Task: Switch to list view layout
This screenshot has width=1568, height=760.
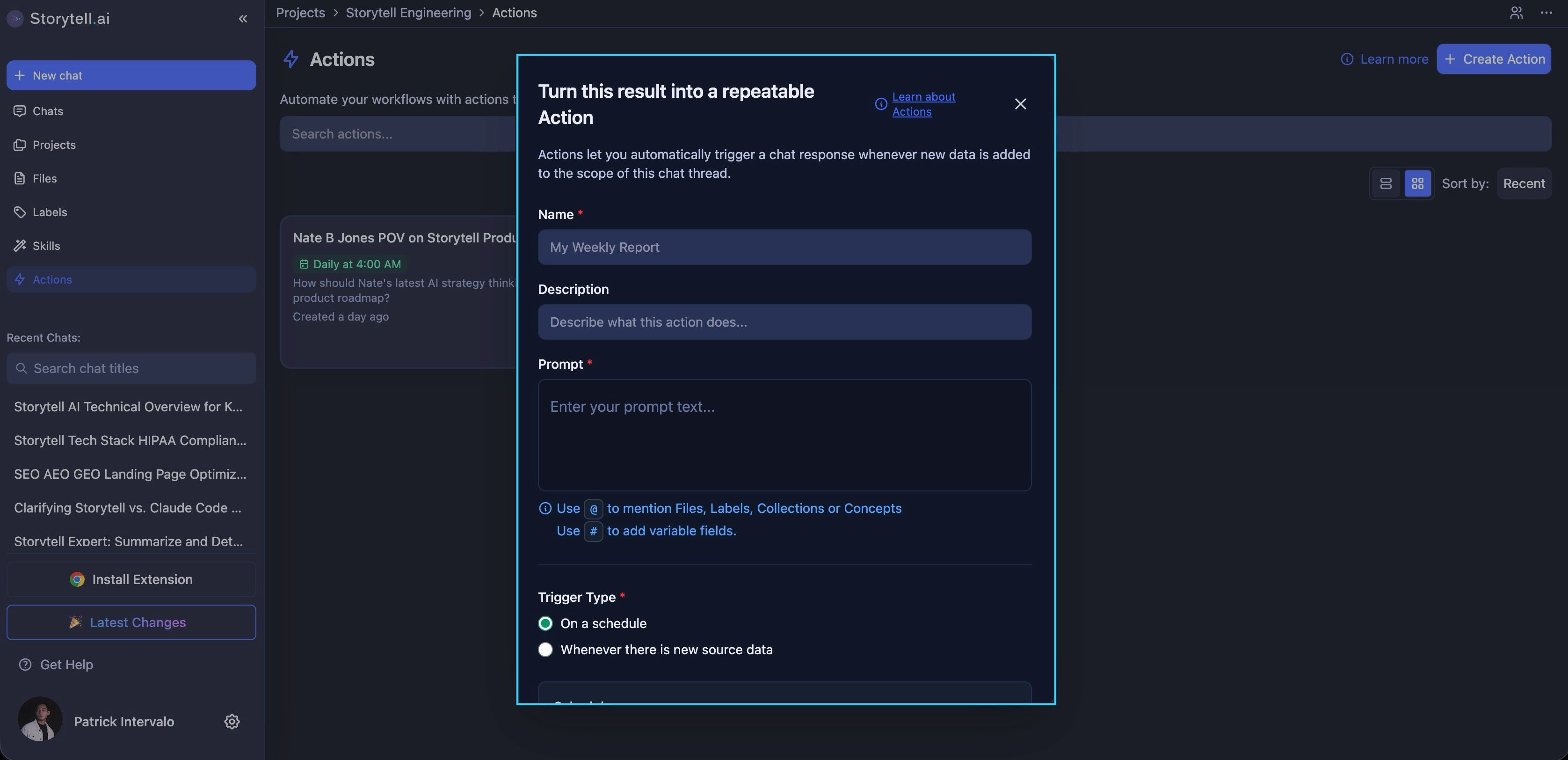Action: pyautogui.click(x=1386, y=184)
